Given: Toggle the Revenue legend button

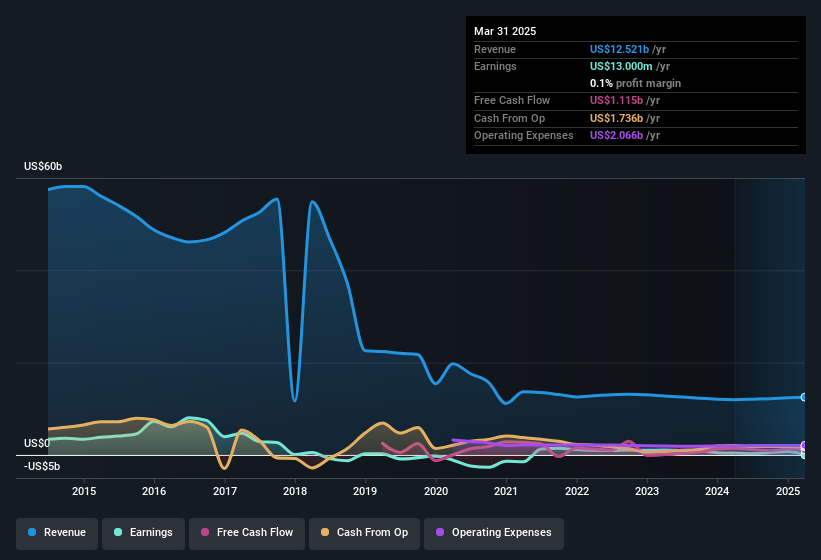Looking at the screenshot, I should tap(57, 533).
